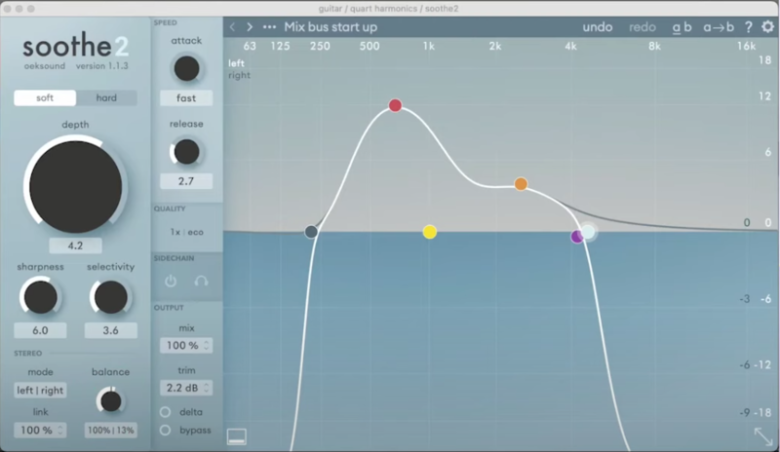The image size is (780, 452).
Task: Copy a to b
Action: (718, 27)
